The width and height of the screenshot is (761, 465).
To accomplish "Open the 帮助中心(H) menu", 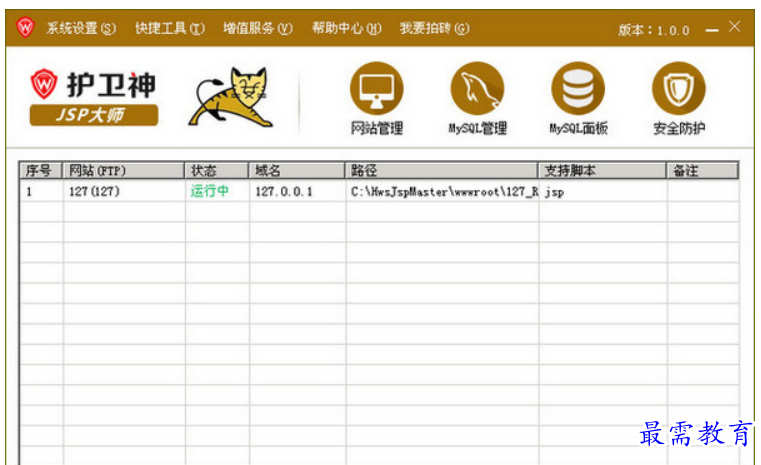I will coord(347,28).
